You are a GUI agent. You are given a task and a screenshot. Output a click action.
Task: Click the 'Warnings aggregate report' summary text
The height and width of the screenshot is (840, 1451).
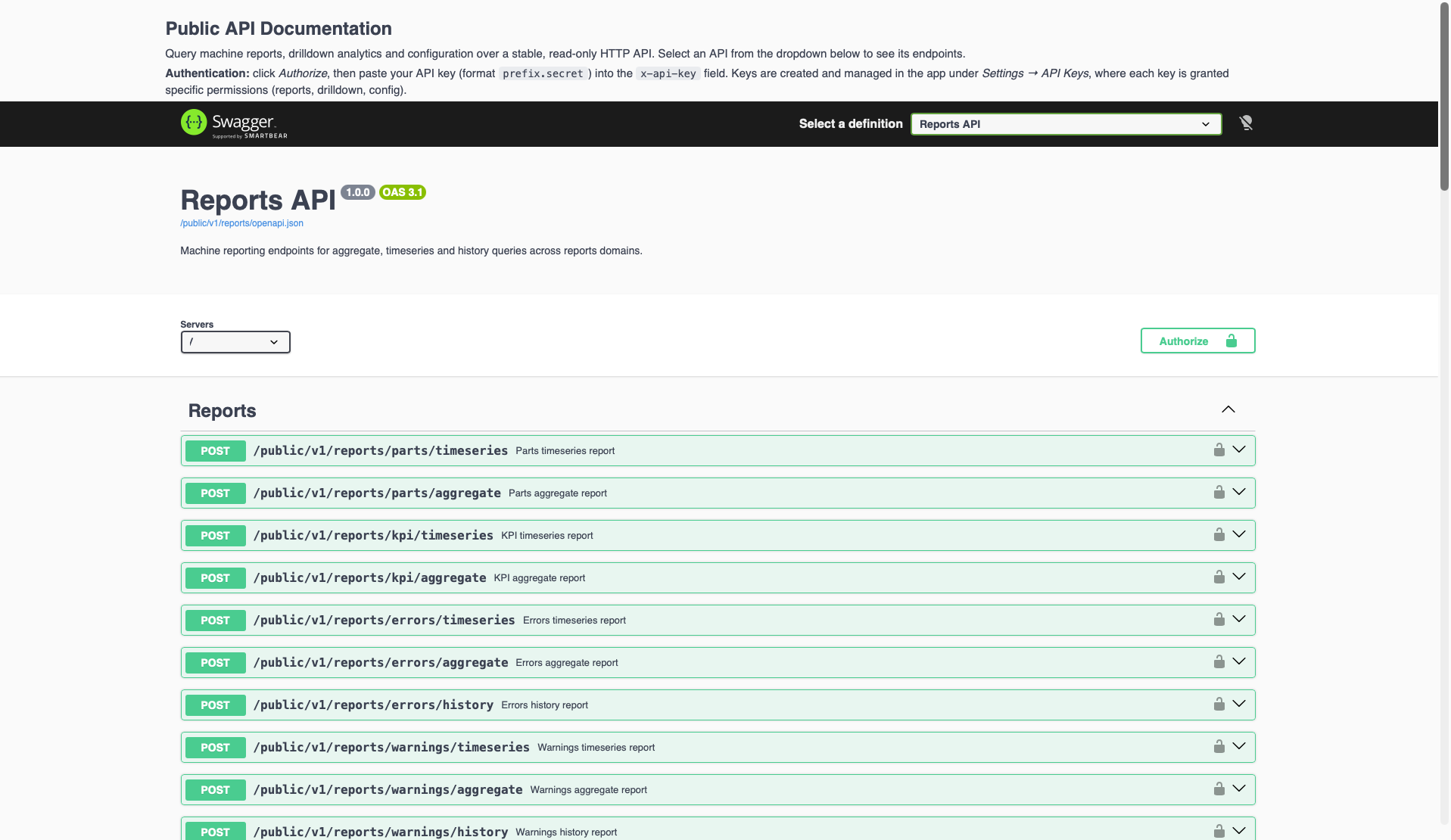point(589,790)
